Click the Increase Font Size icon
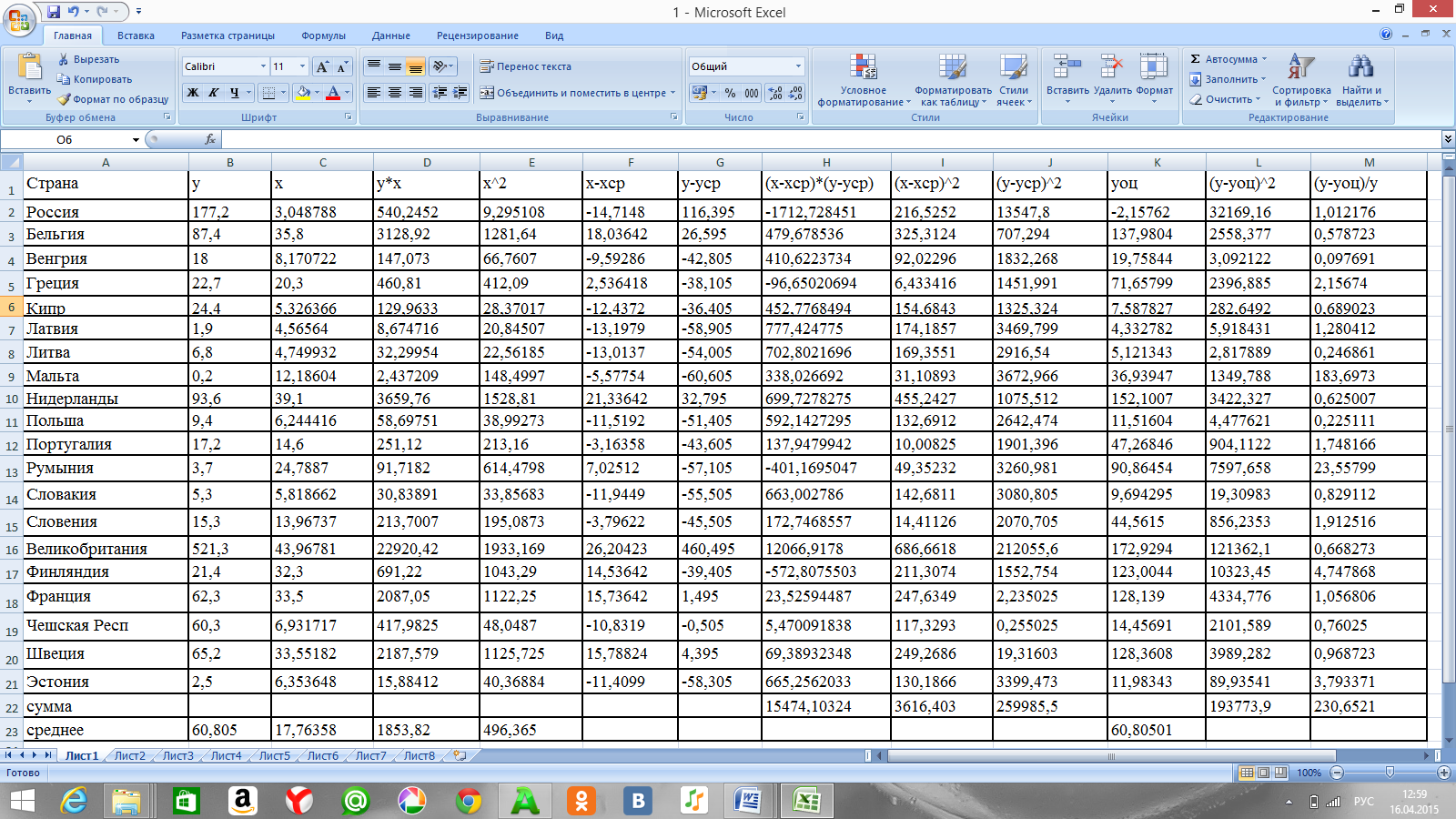 (322, 66)
